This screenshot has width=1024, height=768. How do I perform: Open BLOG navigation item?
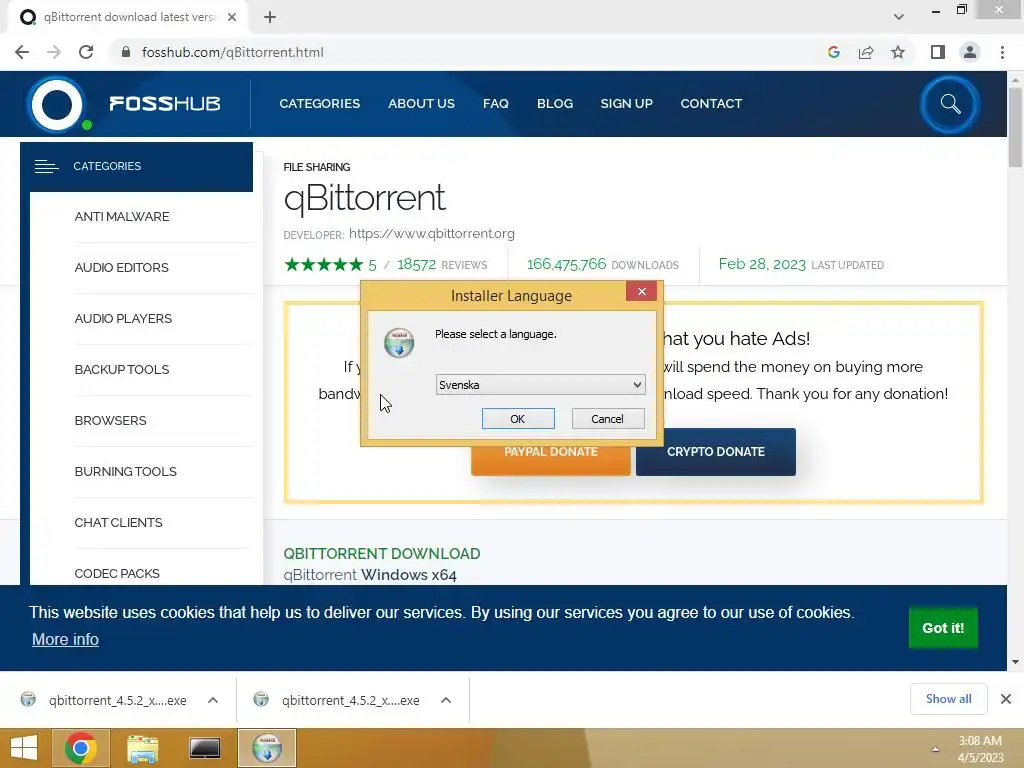(x=555, y=104)
